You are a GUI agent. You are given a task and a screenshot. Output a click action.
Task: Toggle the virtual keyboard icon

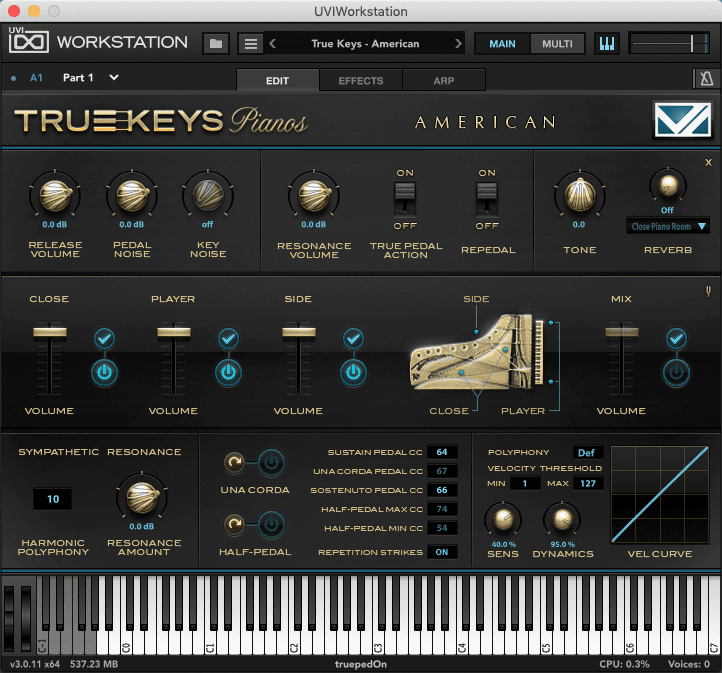pyautogui.click(x=607, y=43)
